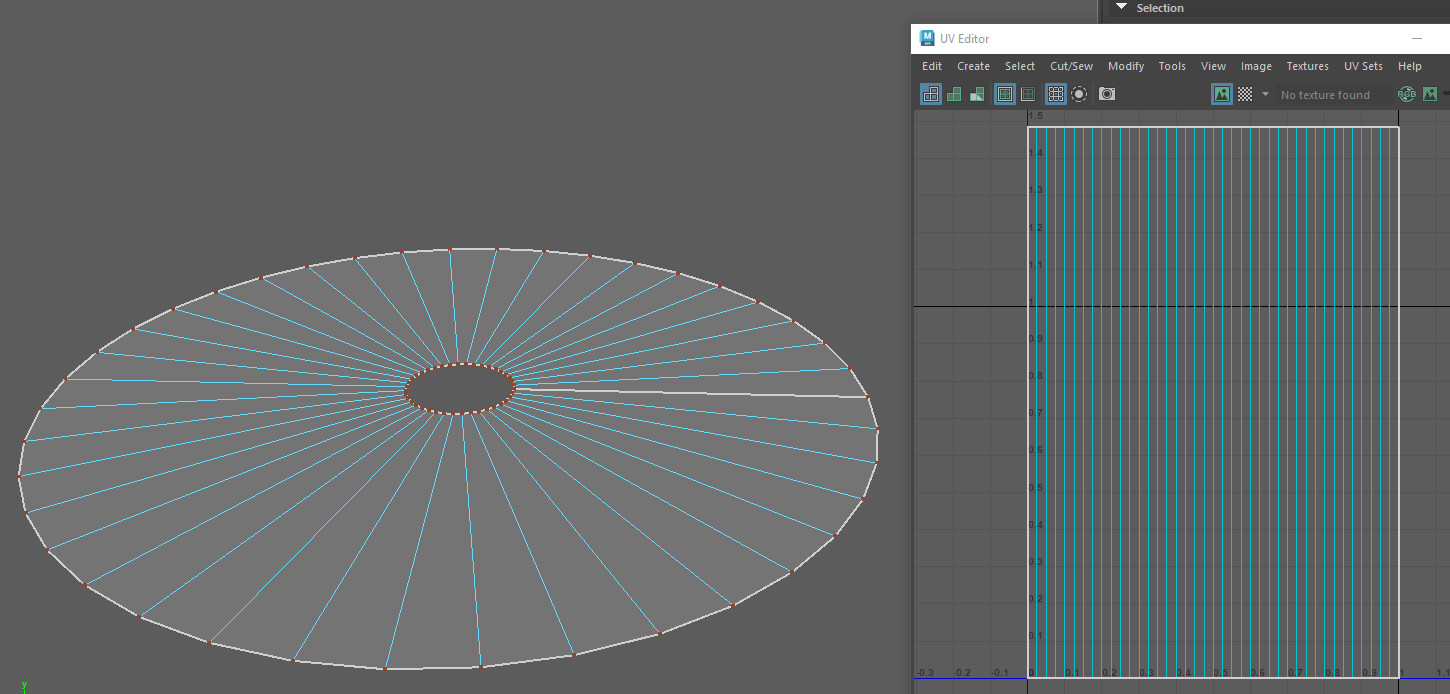This screenshot has width=1450, height=694.
Task: Click the RGB channels display icon
Action: coord(1406,94)
